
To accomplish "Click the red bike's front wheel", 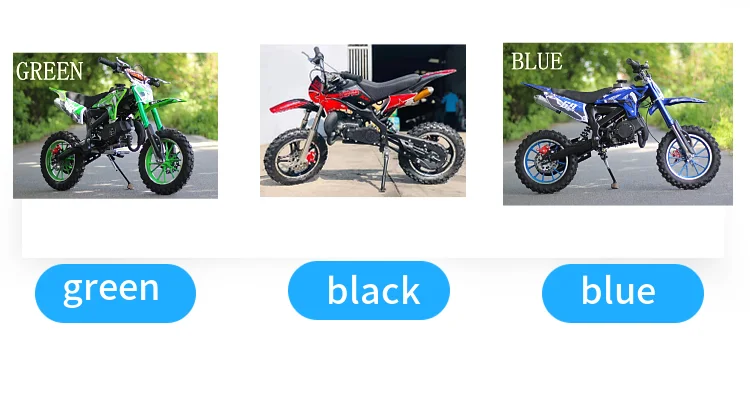I will 296,156.
